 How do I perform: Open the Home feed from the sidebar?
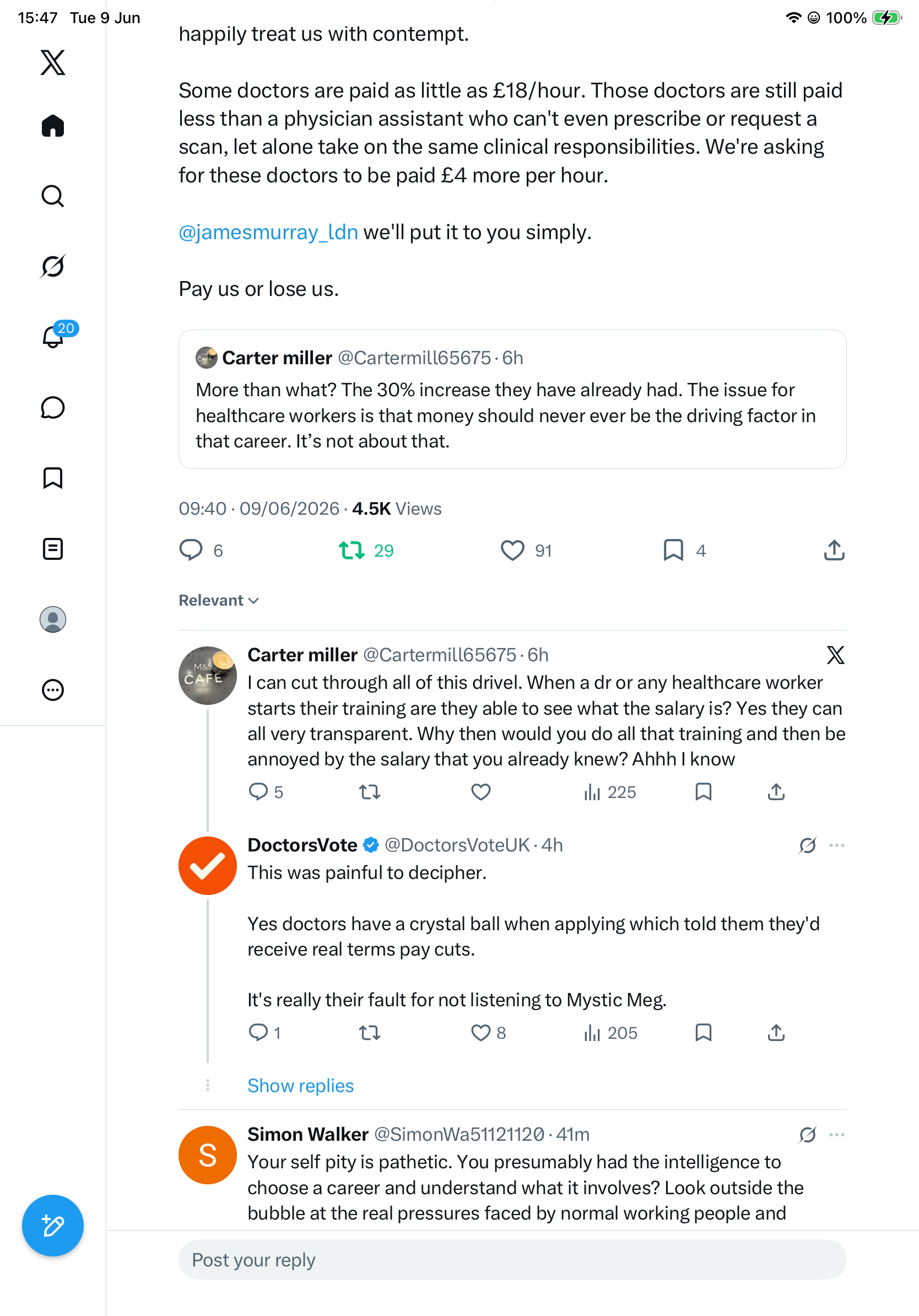click(53, 126)
